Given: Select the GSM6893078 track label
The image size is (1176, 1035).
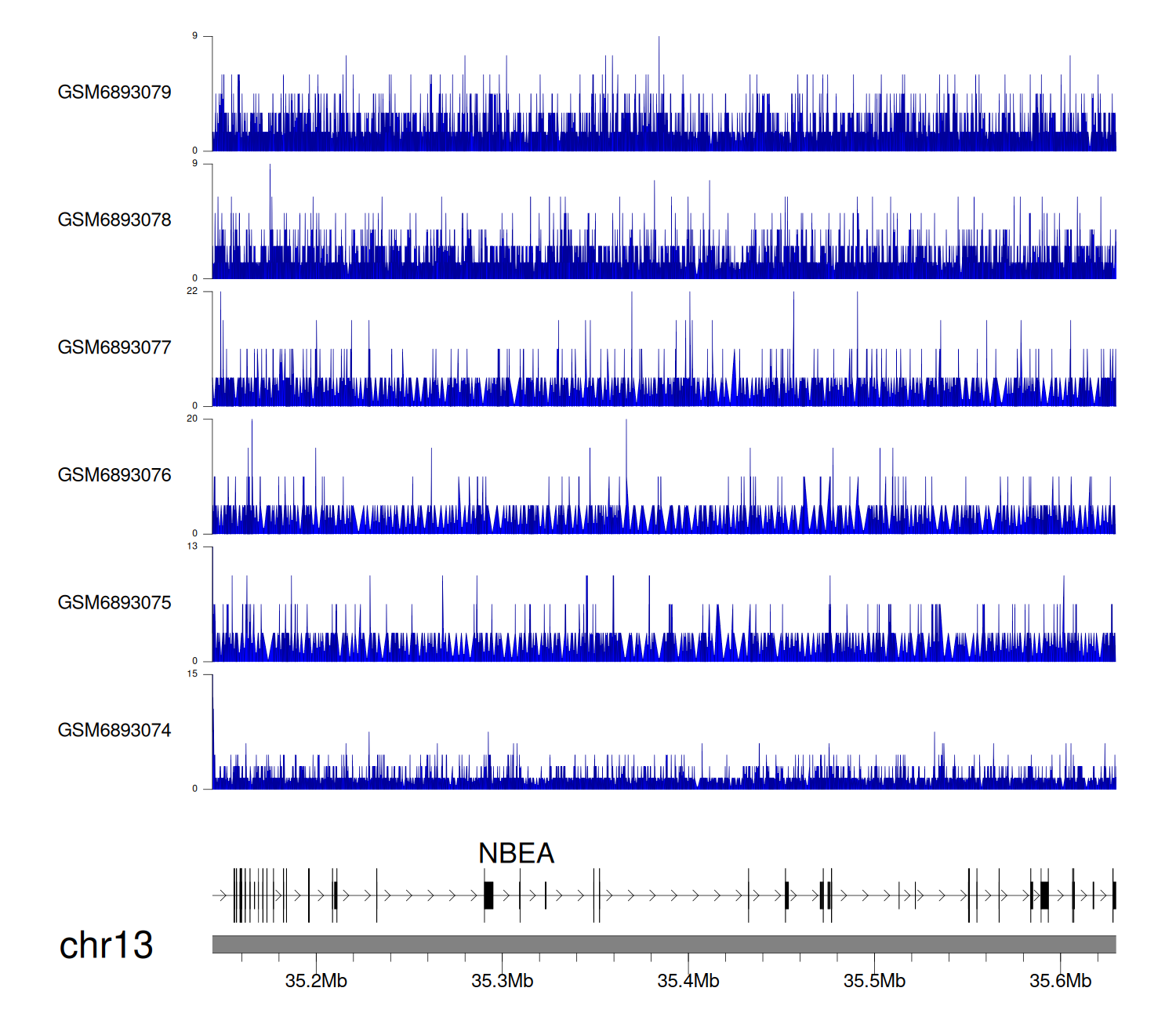Looking at the screenshot, I should 114,220.
